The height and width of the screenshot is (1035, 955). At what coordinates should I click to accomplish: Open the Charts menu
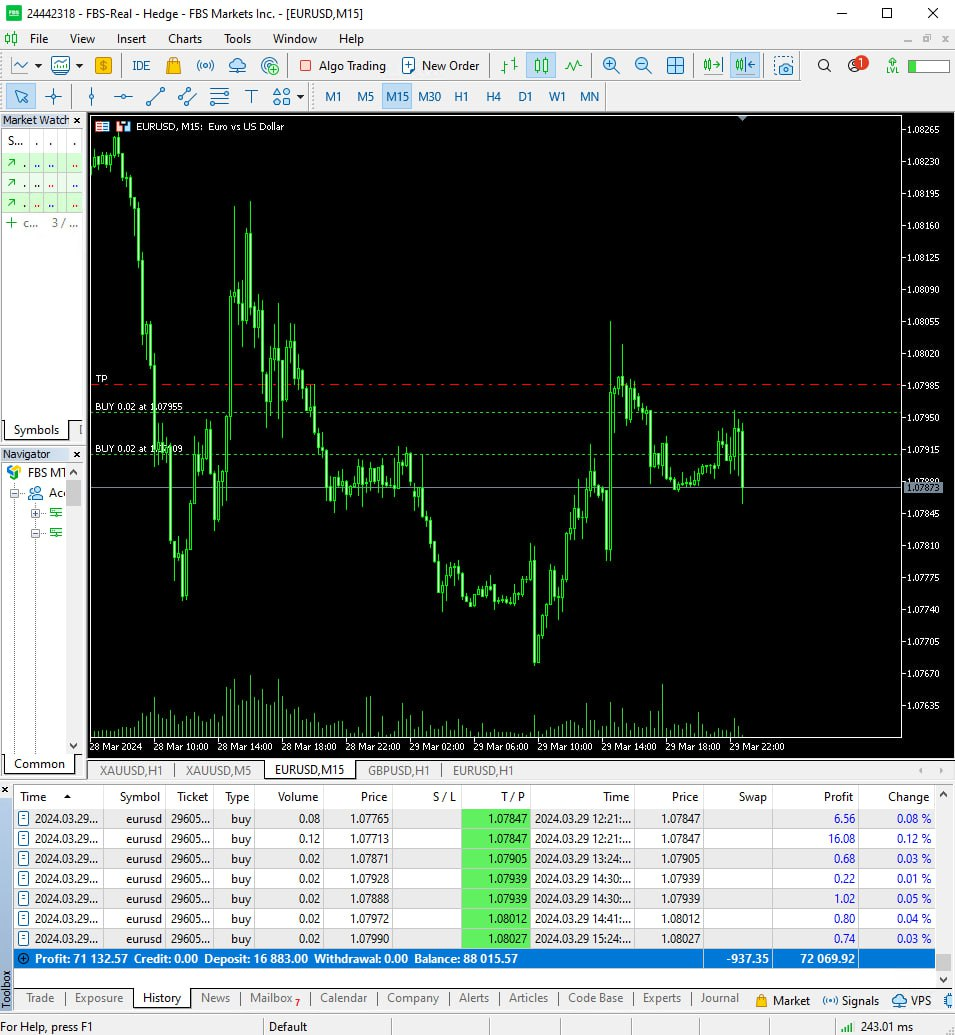click(185, 39)
